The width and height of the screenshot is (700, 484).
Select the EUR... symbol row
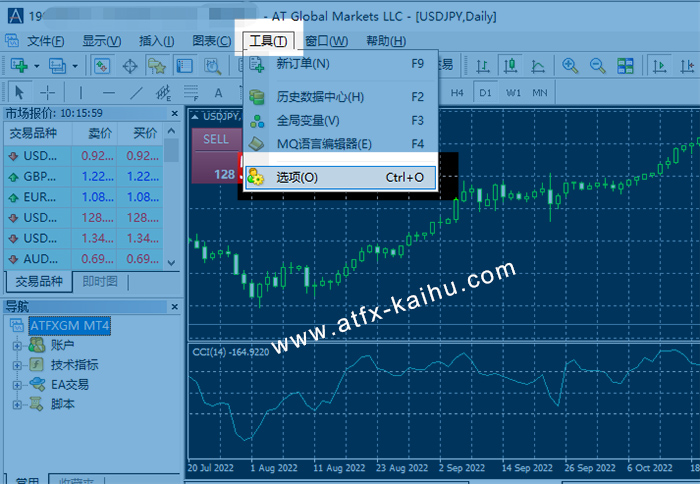(x=83, y=197)
